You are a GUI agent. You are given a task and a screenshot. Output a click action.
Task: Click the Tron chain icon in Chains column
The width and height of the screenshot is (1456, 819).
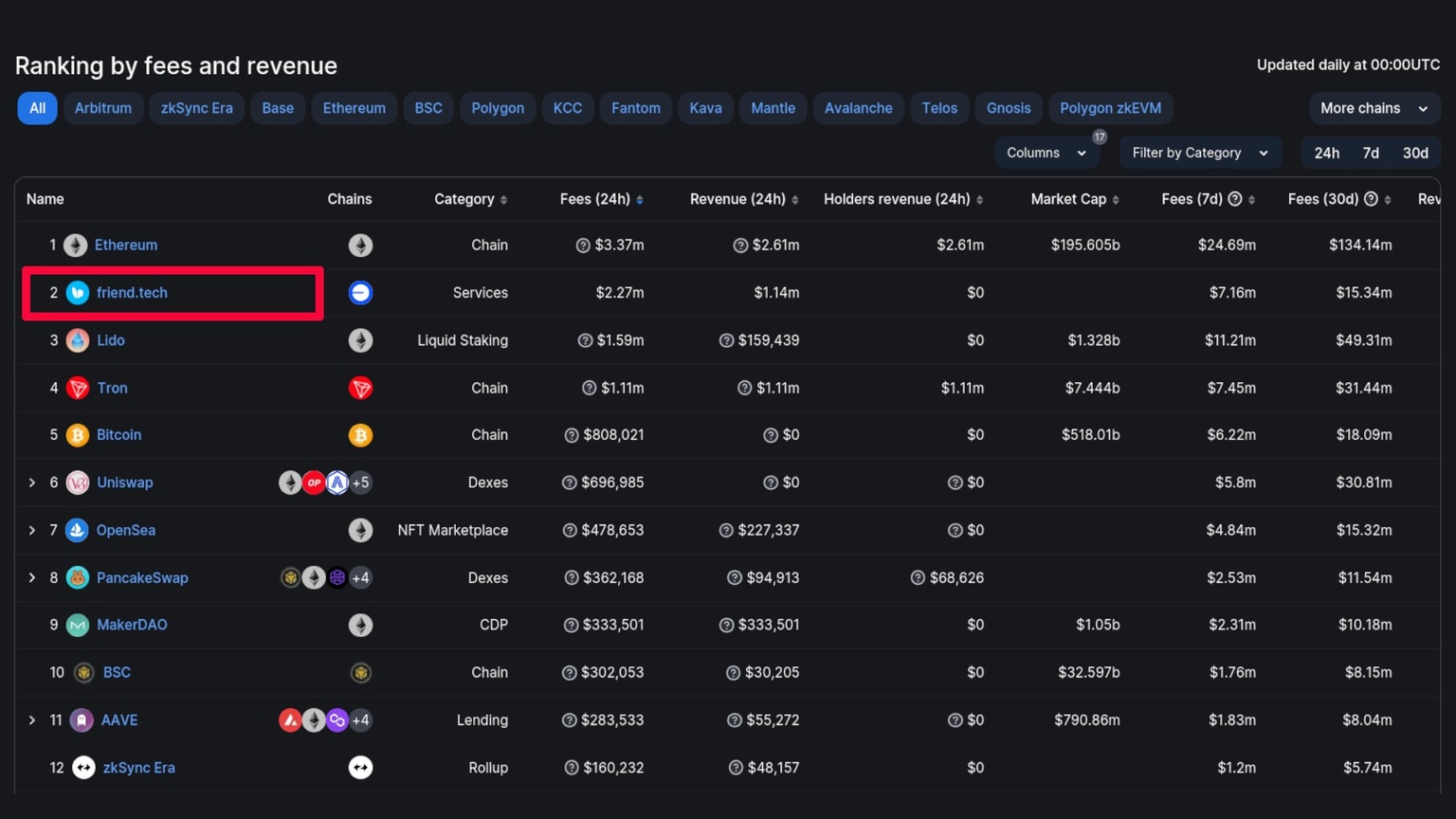tap(360, 388)
